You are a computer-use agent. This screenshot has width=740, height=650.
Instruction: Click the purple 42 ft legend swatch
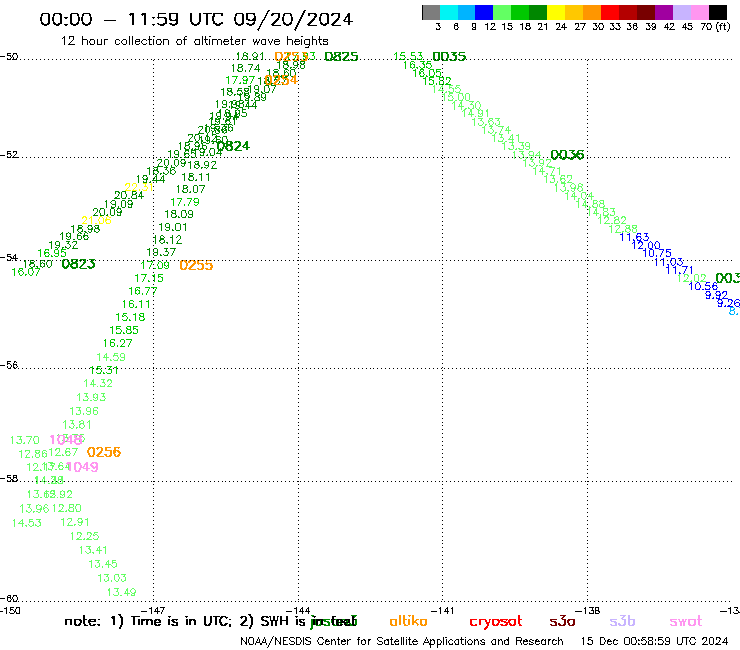coord(664,13)
